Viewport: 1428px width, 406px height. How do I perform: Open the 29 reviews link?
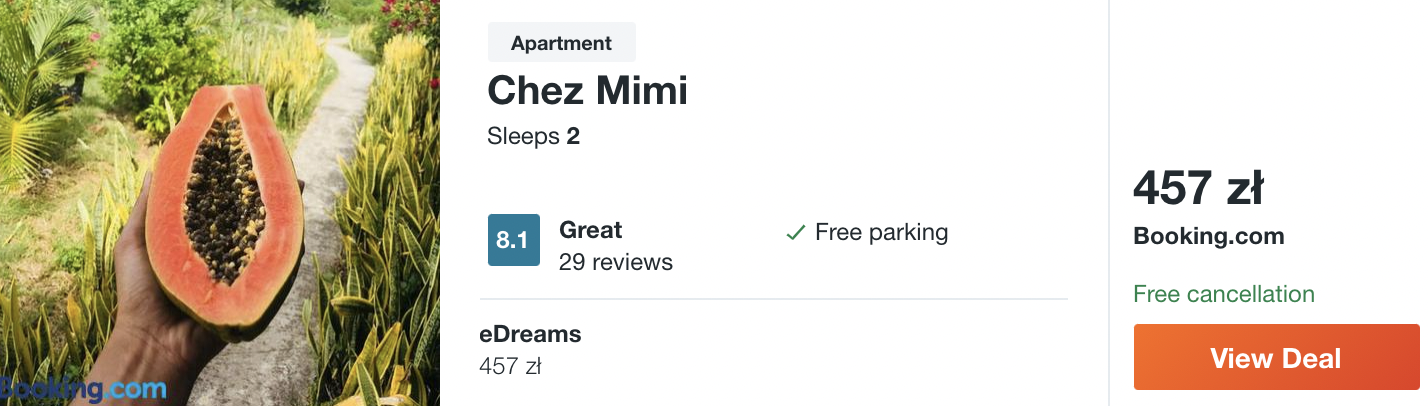615,262
